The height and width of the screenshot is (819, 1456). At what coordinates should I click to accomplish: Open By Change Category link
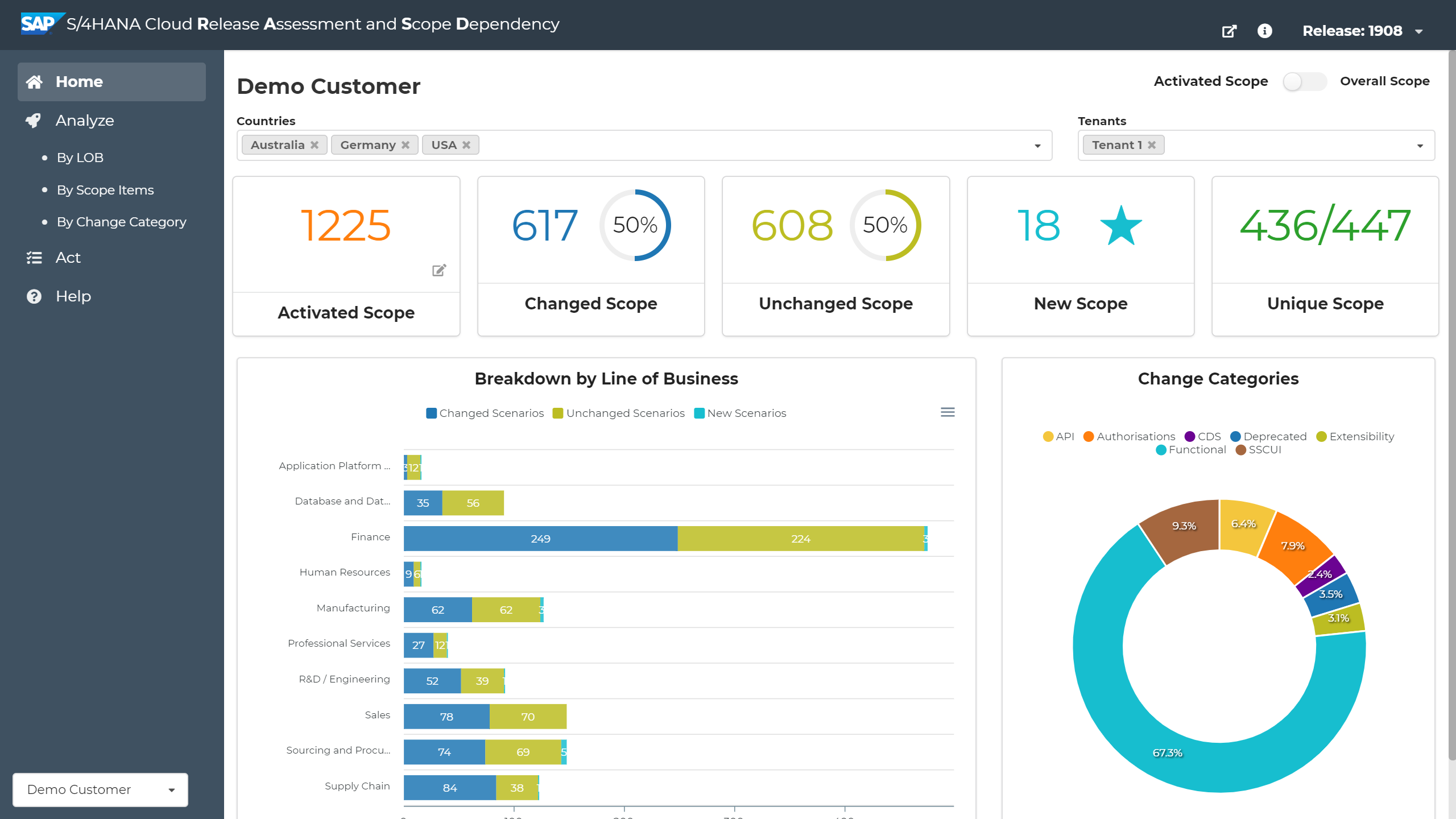121,222
